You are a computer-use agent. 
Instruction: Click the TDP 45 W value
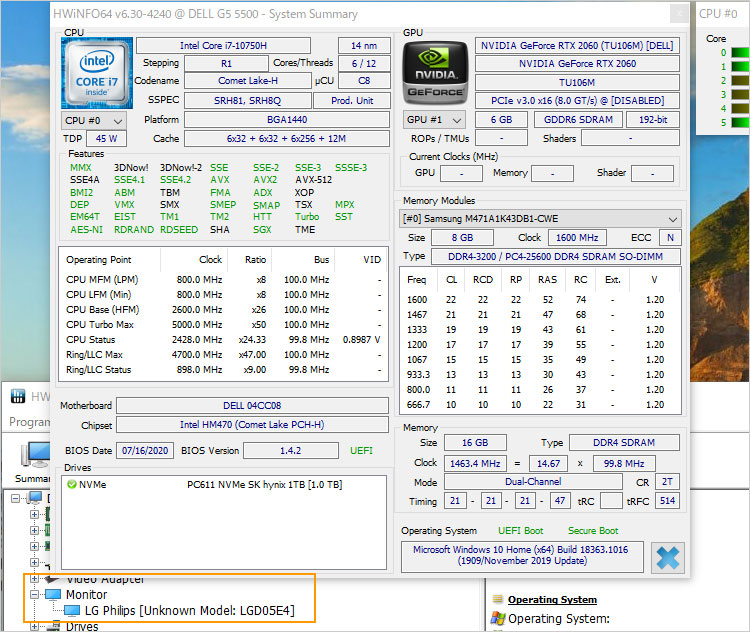coord(106,139)
